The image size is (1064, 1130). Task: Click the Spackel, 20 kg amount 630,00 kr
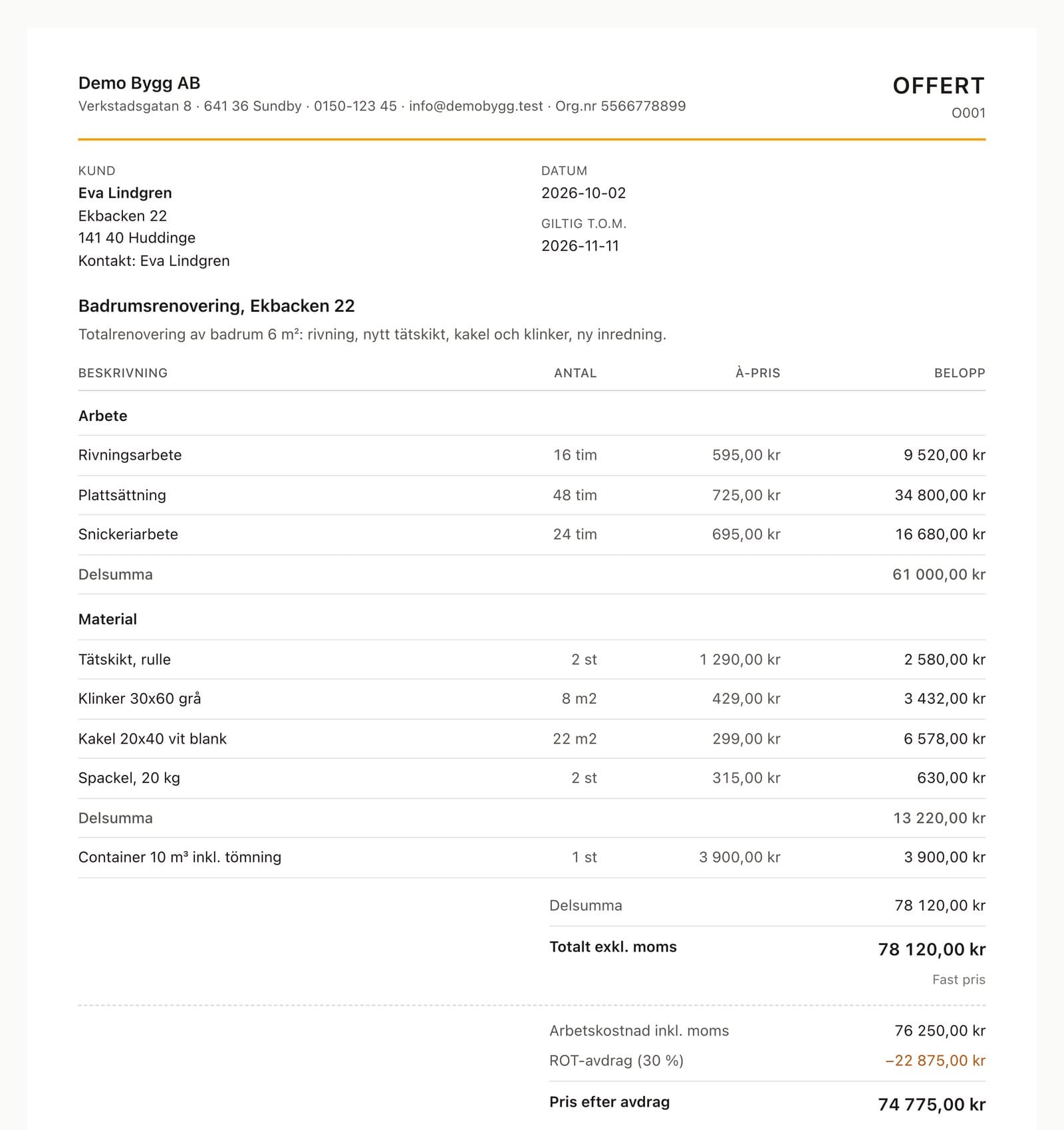tap(951, 777)
